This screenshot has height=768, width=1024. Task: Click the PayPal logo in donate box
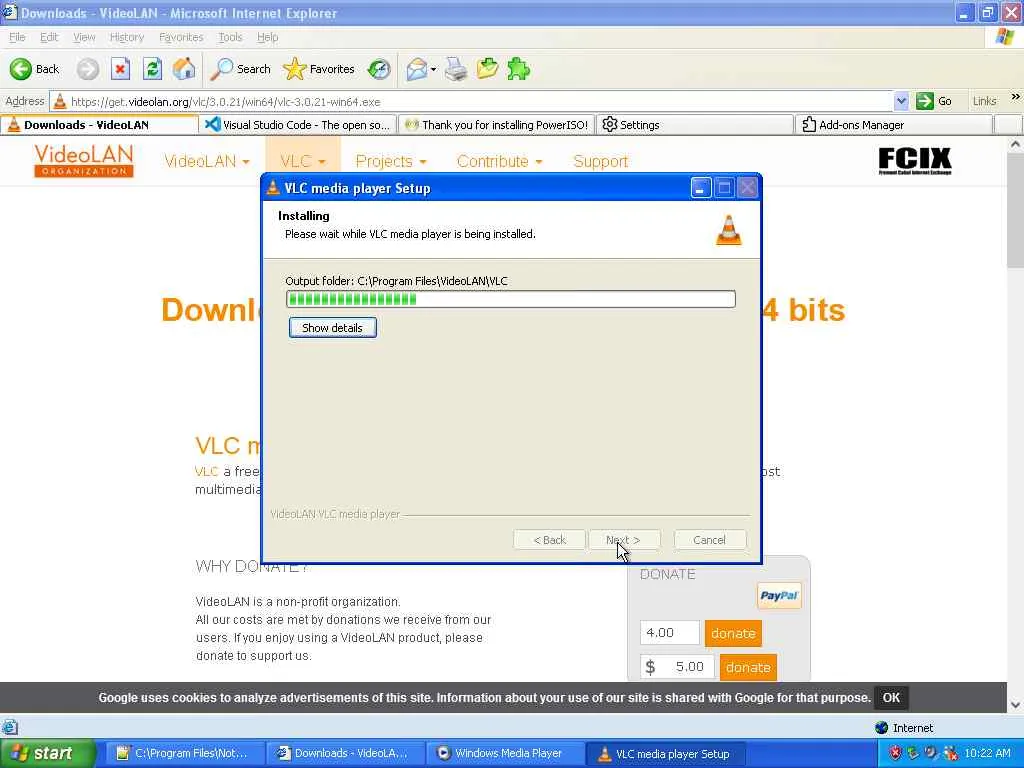[x=779, y=596]
